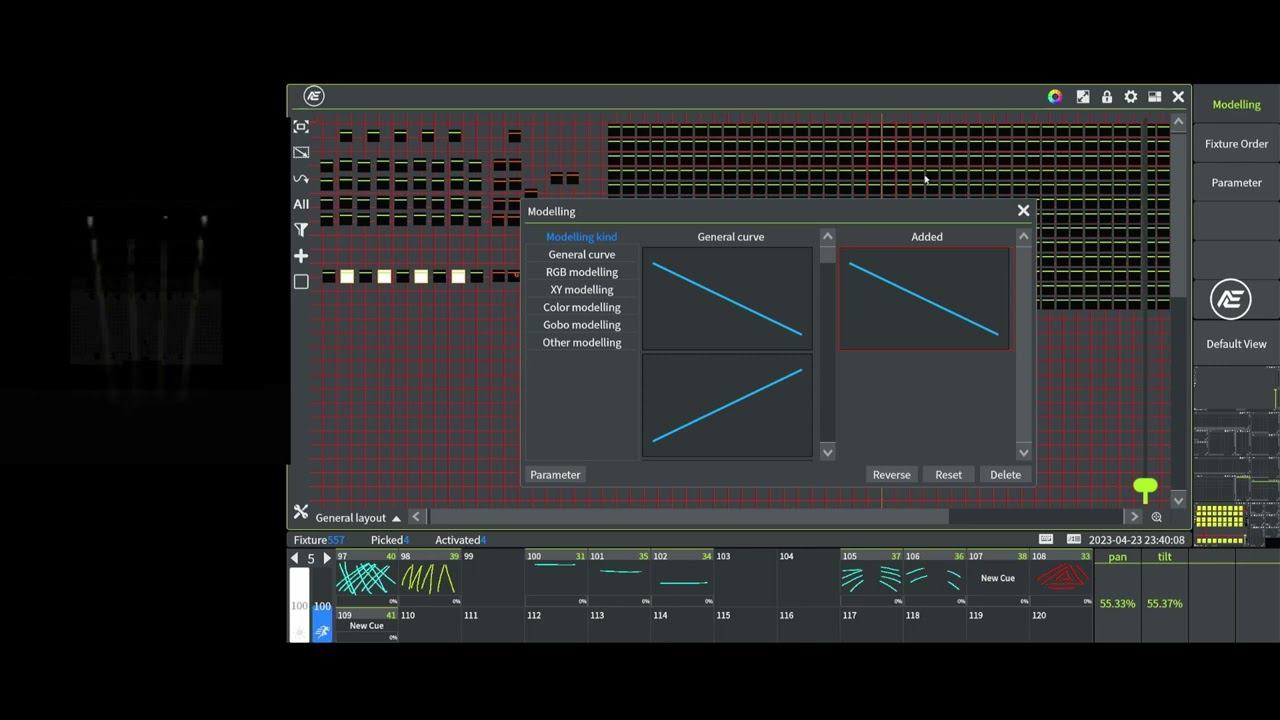Open the Fixture Order side tab
Image resolution: width=1280 pixels, height=720 pixels.
(1236, 144)
